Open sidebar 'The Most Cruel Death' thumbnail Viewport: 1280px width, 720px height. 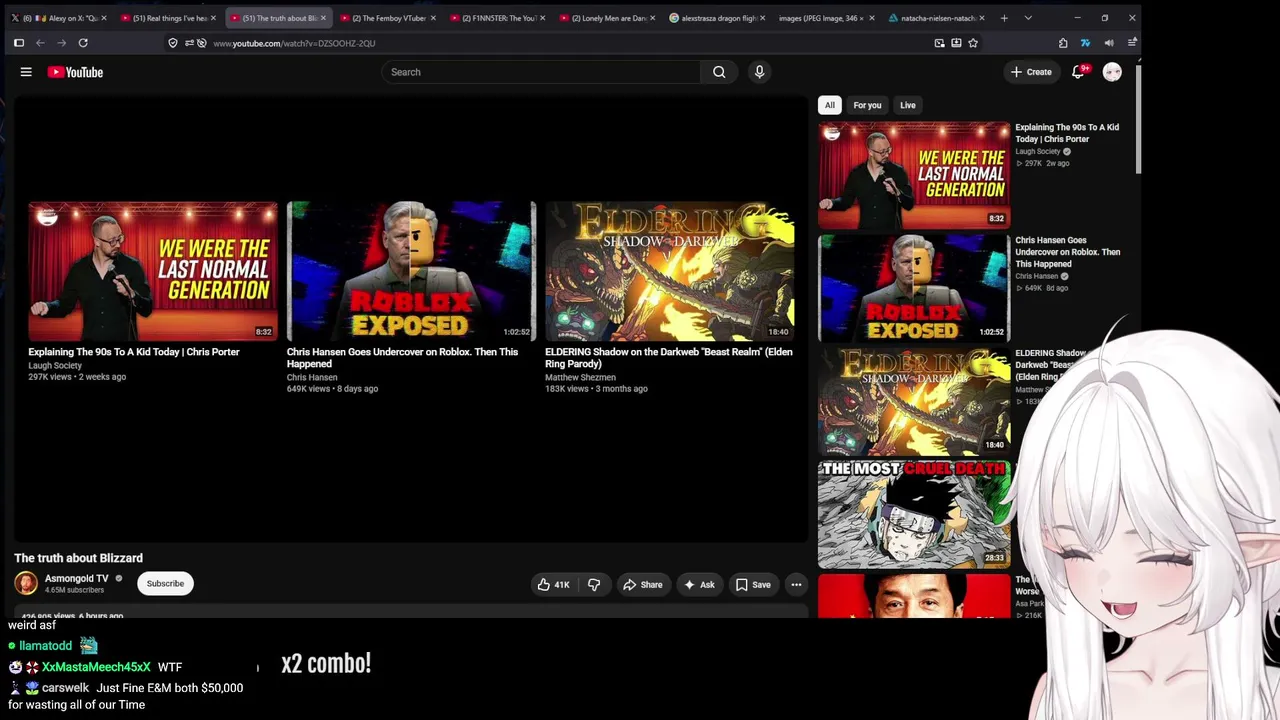(x=914, y=514)
